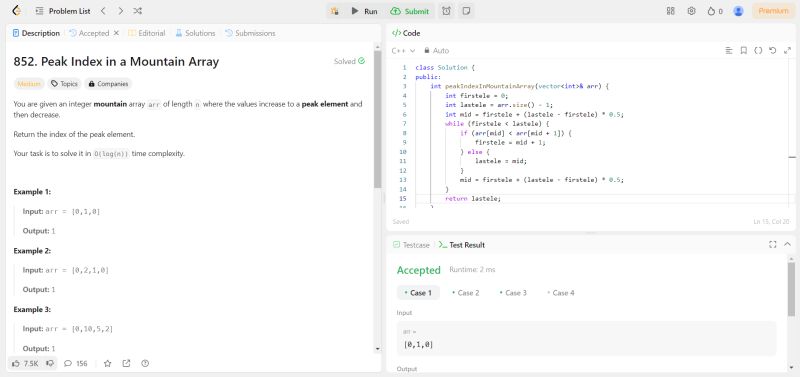Pick a random problem with shuffle icon
The height and width of the screenshot is (377, 800).
click(138, 11)
